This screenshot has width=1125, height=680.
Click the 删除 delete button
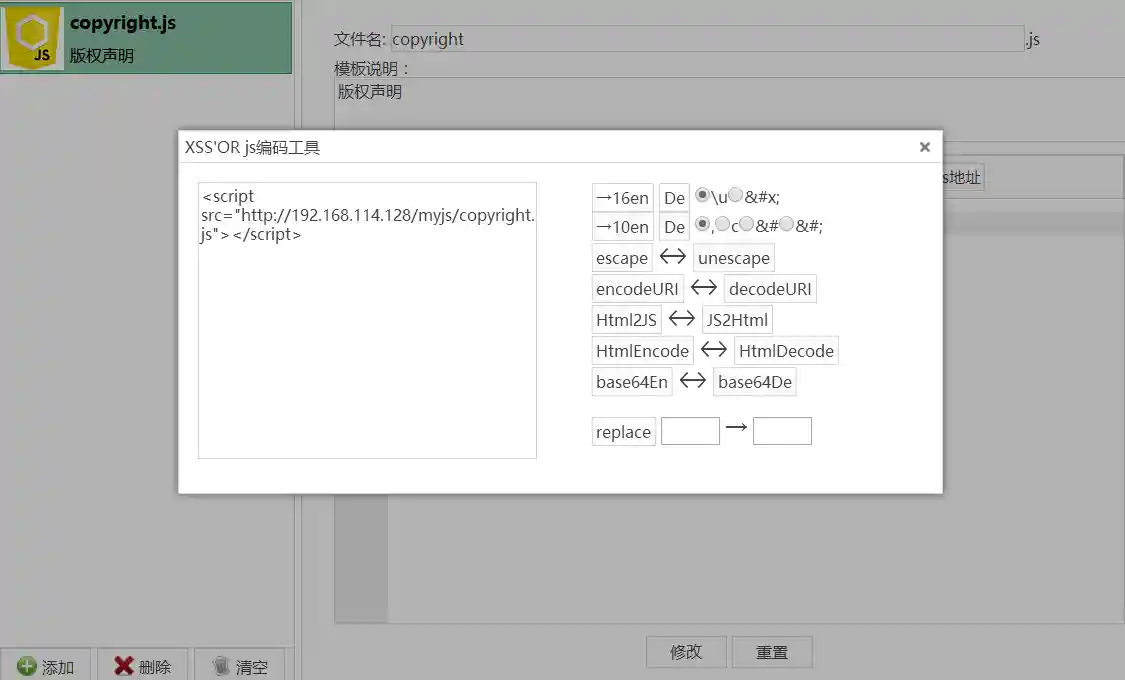tap(143, 666)
